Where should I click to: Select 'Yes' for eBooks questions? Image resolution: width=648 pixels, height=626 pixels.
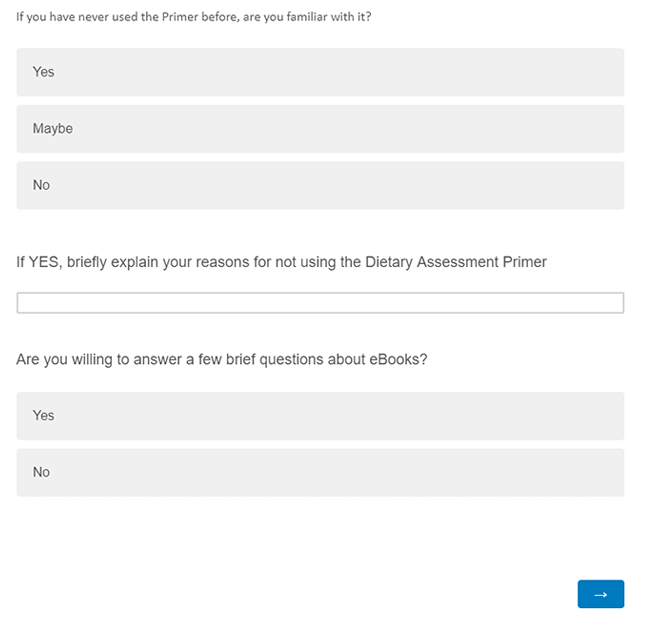click(320, 415)
